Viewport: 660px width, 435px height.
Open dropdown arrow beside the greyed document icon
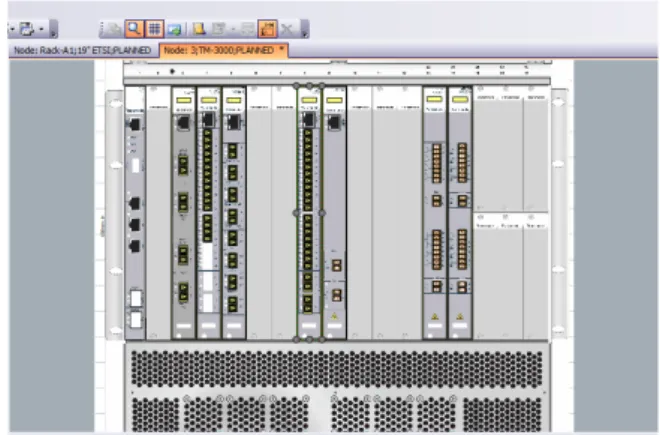click(x=233, y=29)
